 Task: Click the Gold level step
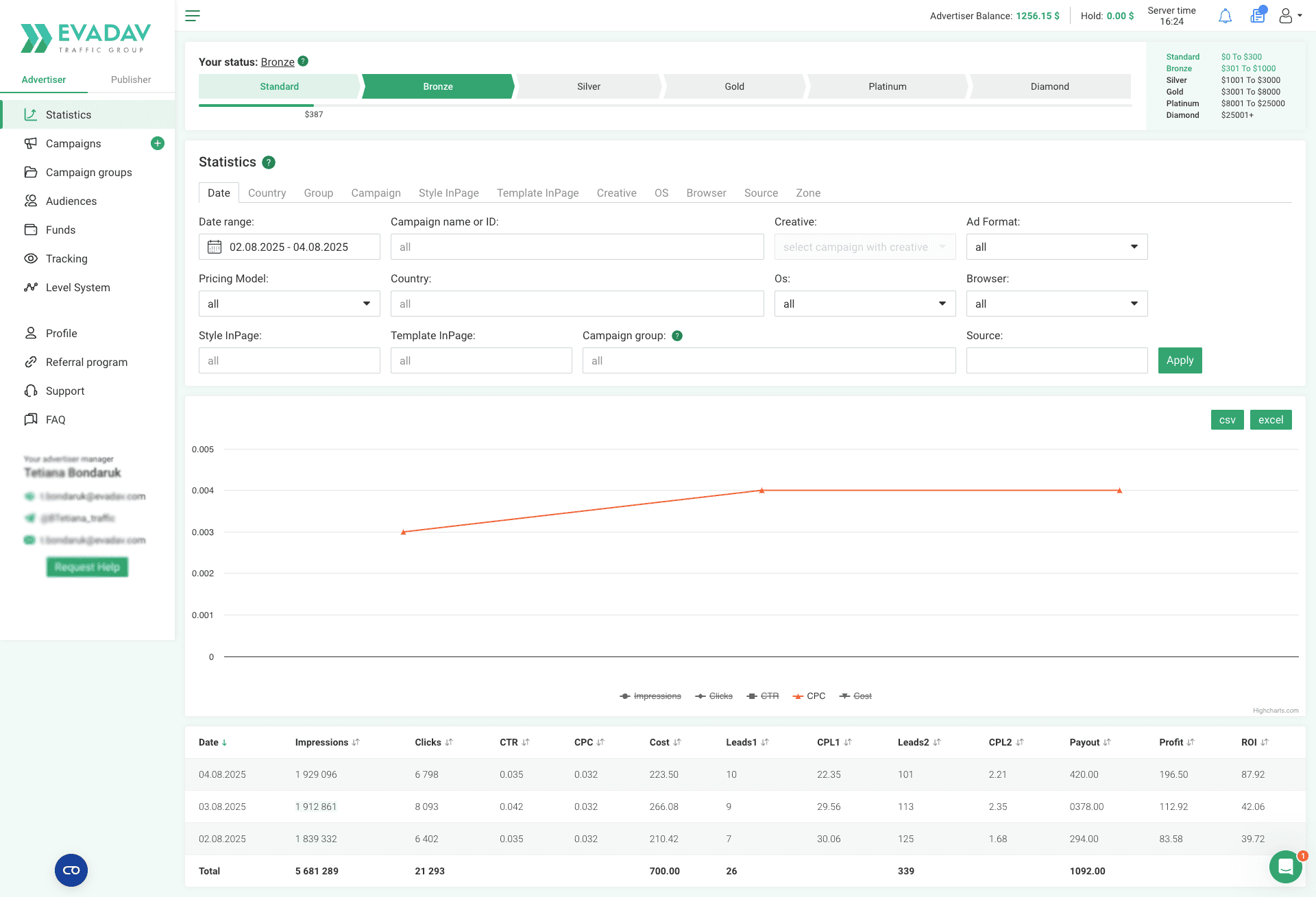pos(734,86)
